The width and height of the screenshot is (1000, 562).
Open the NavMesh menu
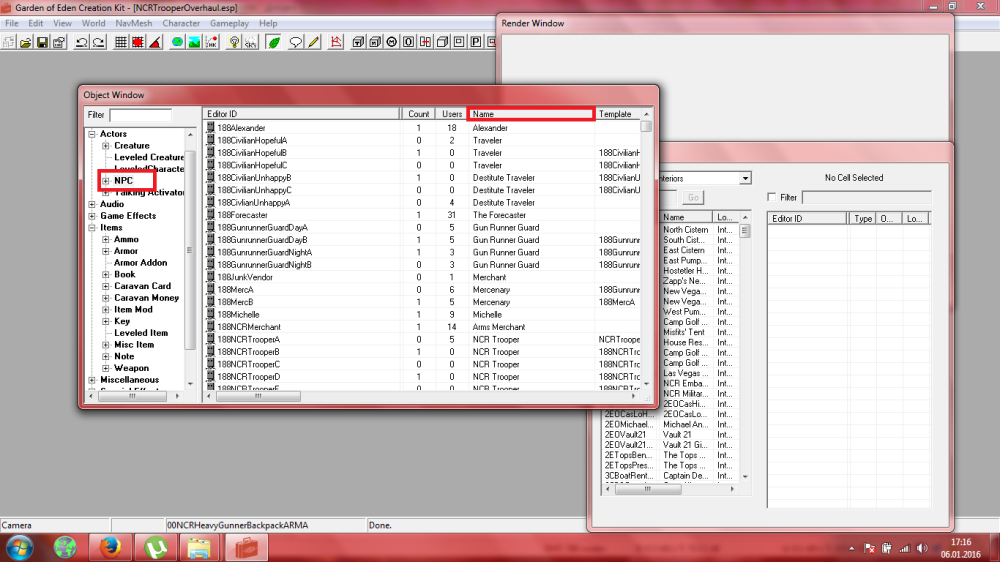click(x=134, y=24)
